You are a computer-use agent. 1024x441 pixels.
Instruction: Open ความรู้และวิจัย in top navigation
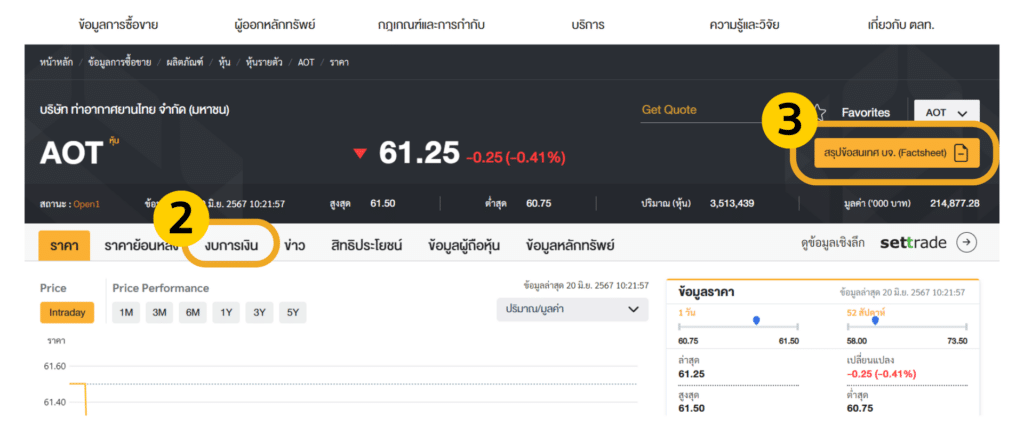click(744, 25)
